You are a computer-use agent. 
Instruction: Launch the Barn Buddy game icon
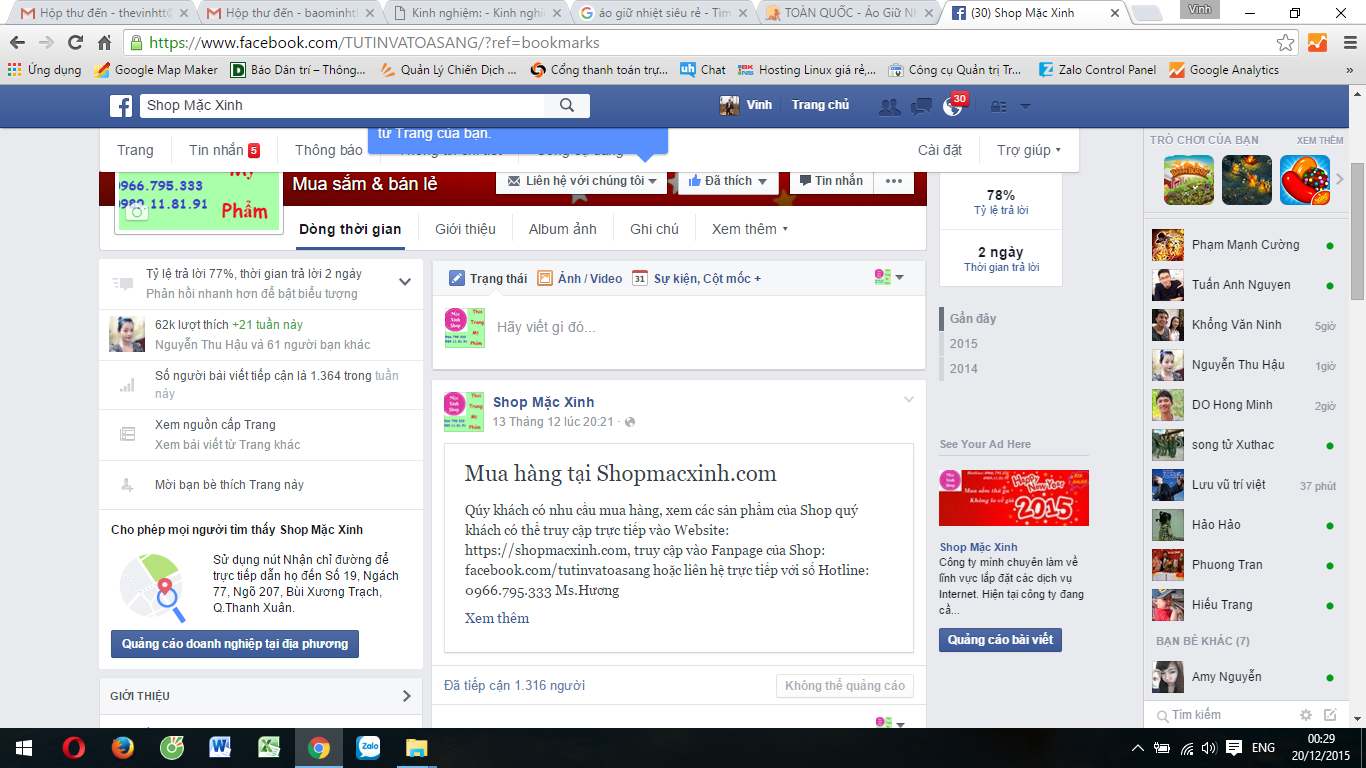coord(1189,180)
